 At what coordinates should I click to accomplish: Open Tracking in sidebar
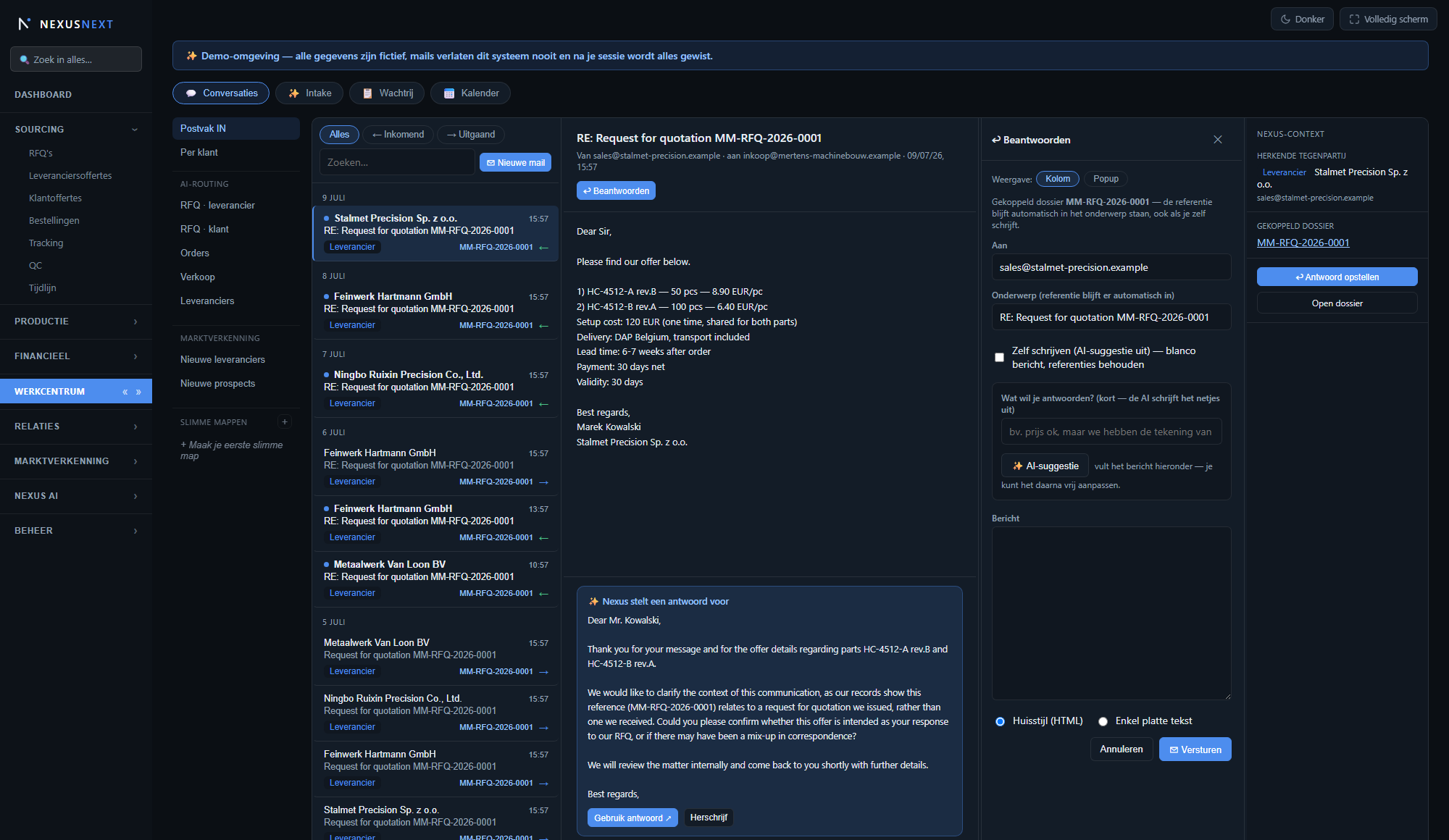tap(46, 243)
